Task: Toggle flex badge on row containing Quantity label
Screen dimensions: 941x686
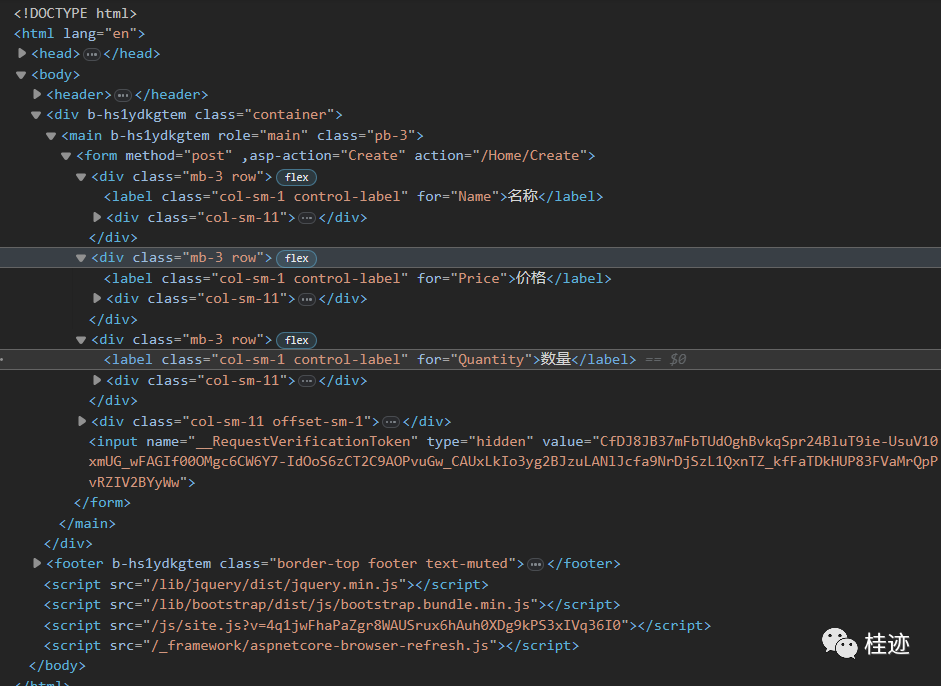Action: (x=296, y=340)
